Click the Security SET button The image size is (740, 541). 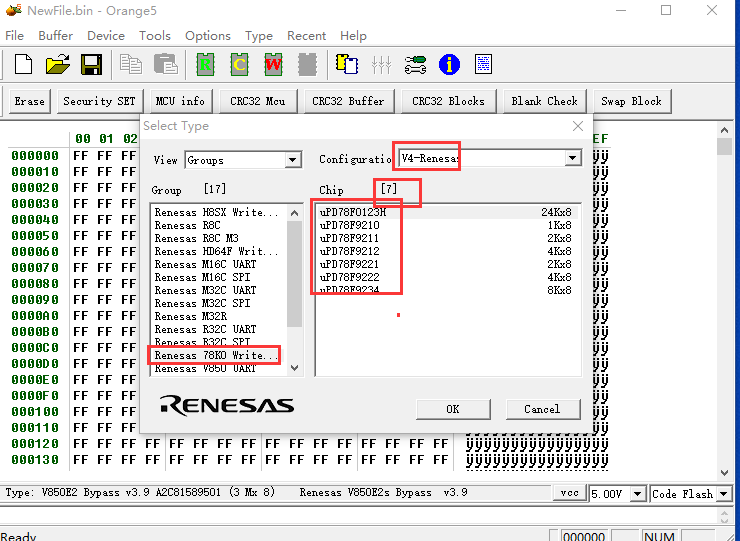(x=99, y=101)
